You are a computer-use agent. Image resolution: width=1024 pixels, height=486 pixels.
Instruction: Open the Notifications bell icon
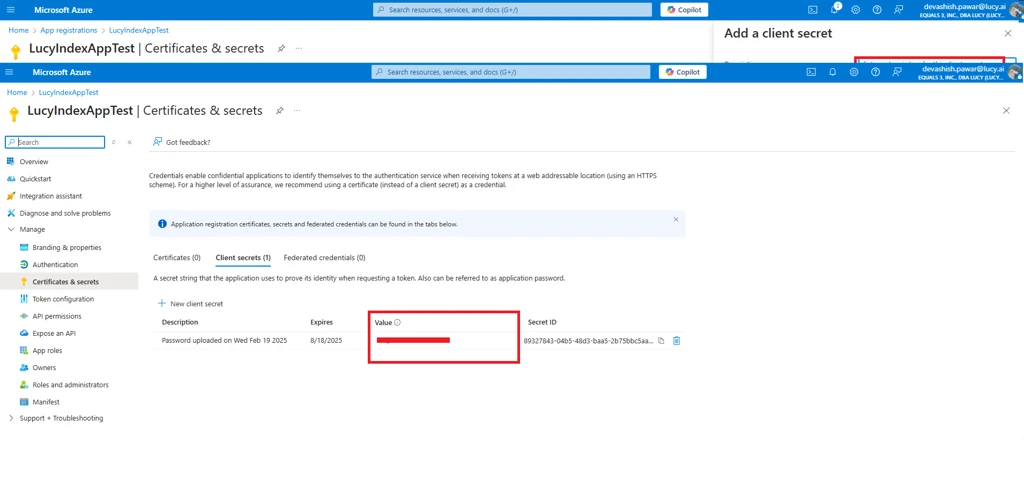coord(832,72)
